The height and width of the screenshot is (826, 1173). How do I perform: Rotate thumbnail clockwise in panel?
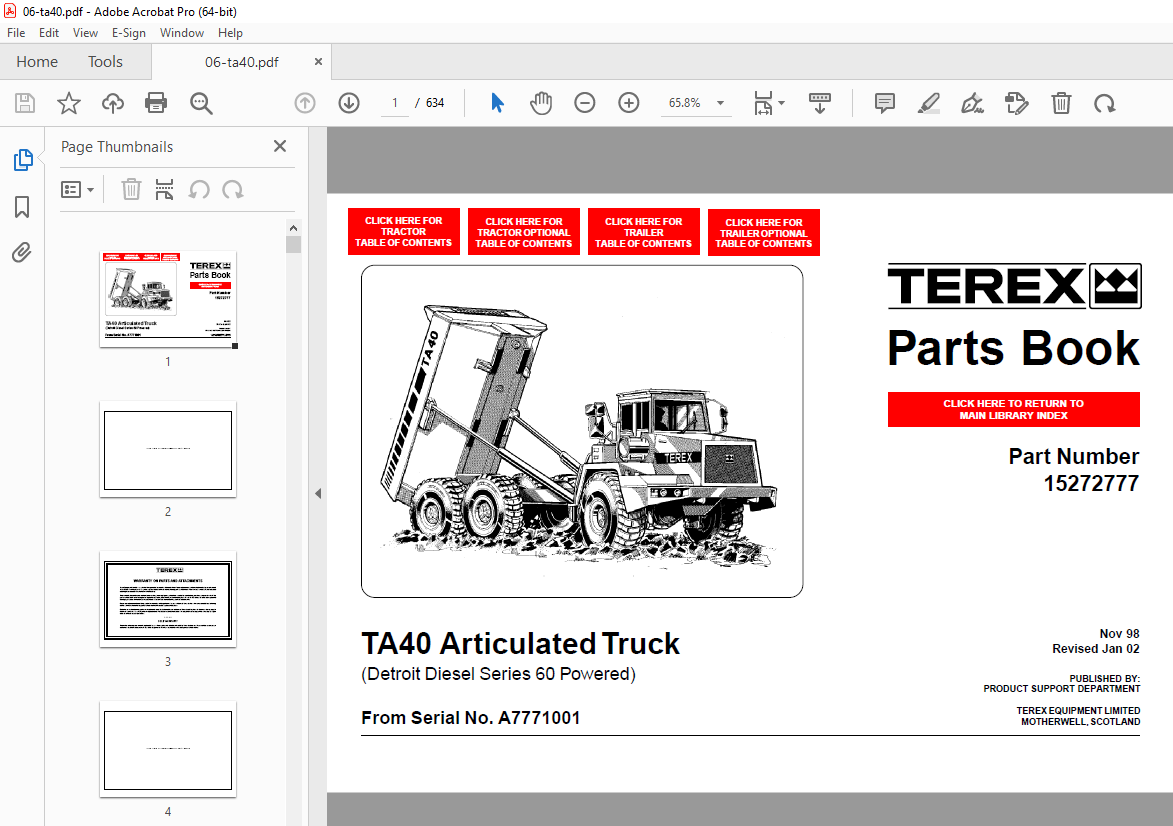click(233, 189)
